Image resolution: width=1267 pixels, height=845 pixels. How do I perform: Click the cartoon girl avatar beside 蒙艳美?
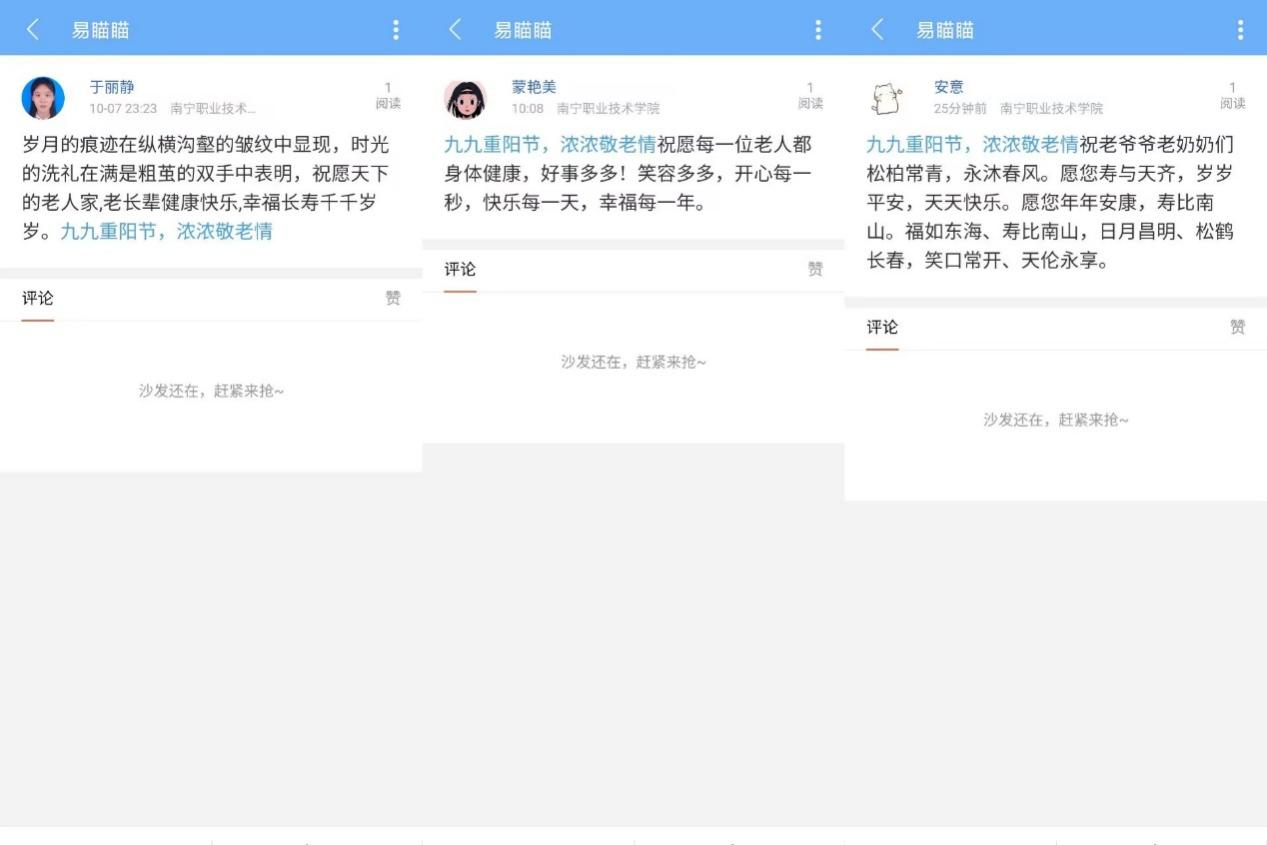pyautogui.click(x=465, y=98)
